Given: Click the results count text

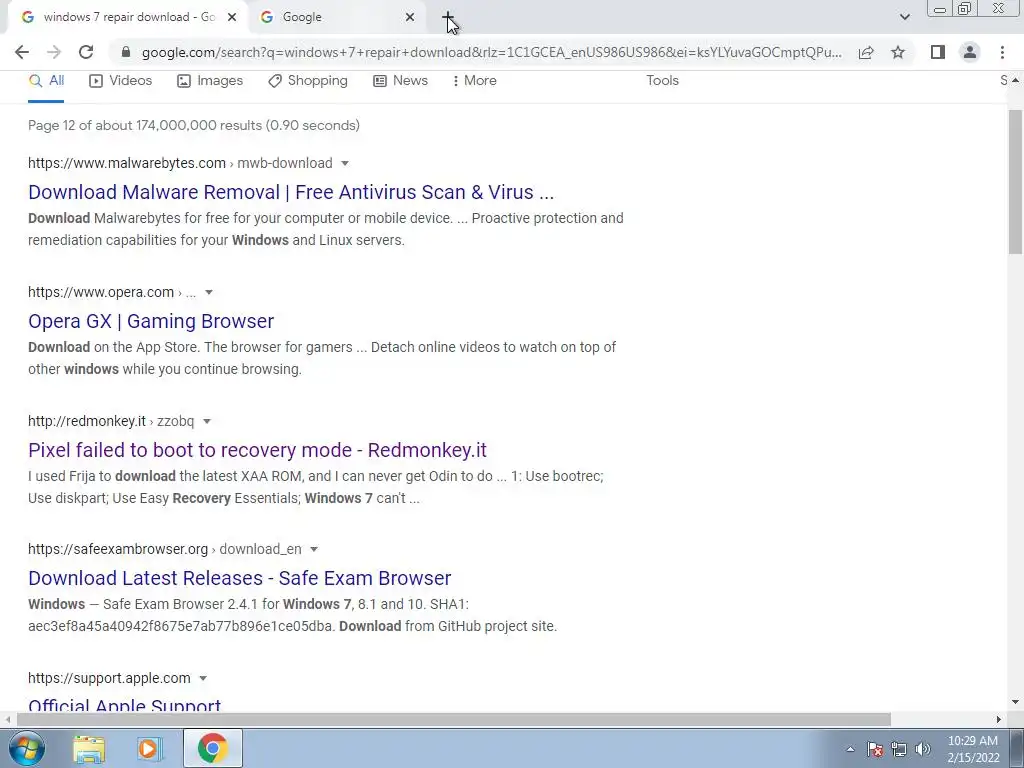Looking at the screenshot, I should coord(194,125).
